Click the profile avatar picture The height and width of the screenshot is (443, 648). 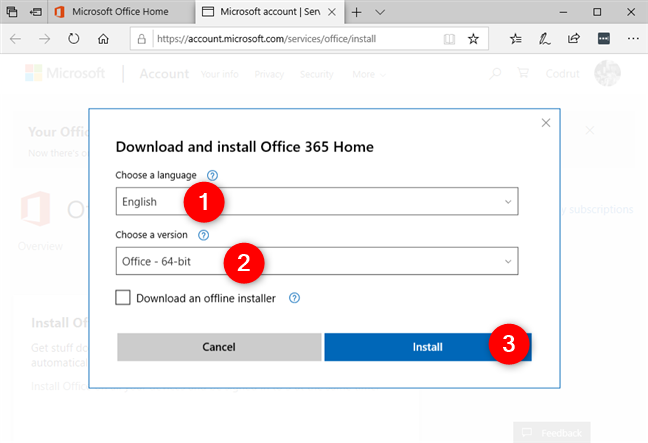[607, 73]
